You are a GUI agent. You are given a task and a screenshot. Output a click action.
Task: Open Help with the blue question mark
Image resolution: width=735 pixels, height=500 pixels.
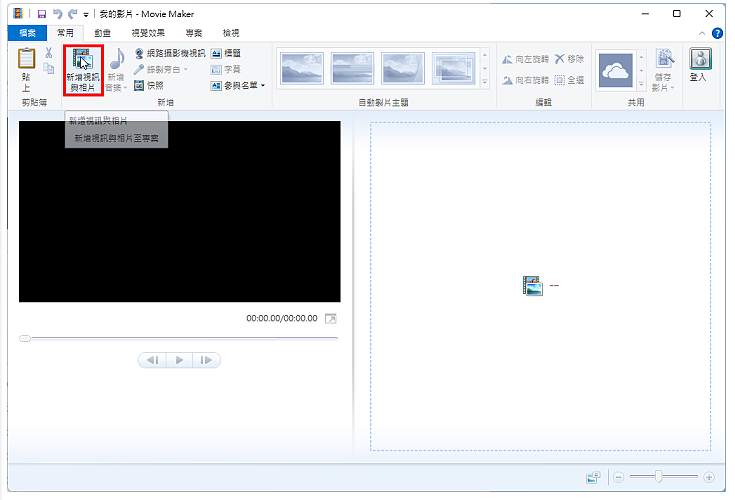tap(717, 33)
